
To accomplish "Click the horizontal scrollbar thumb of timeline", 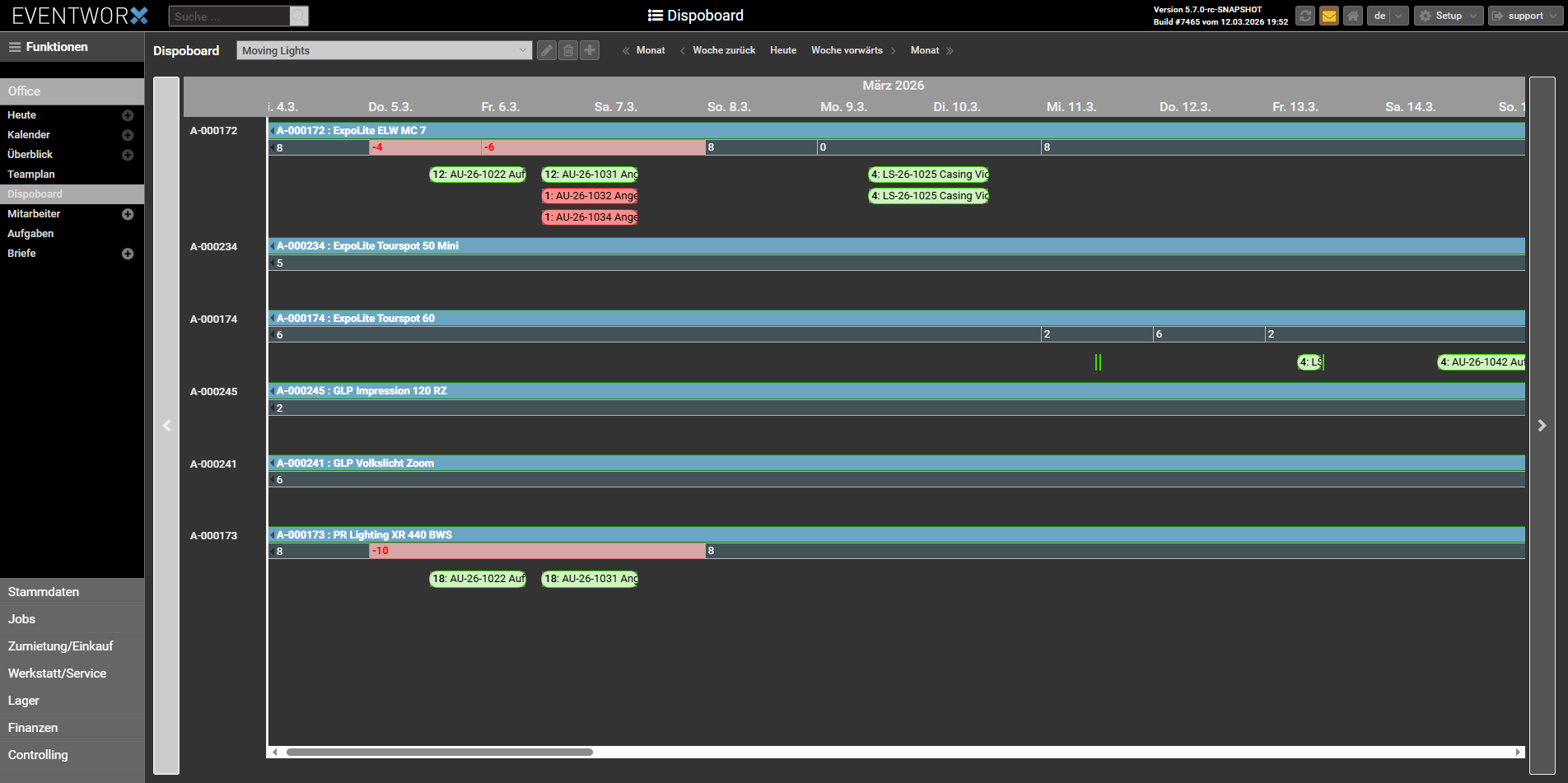I will click(x=439, y=752).
